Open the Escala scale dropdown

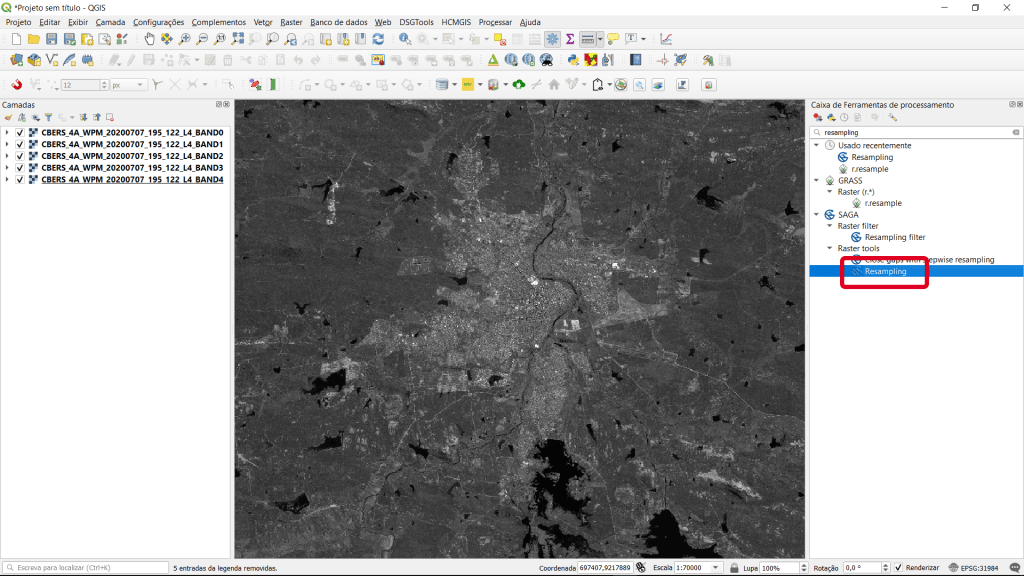pos(716,568)
